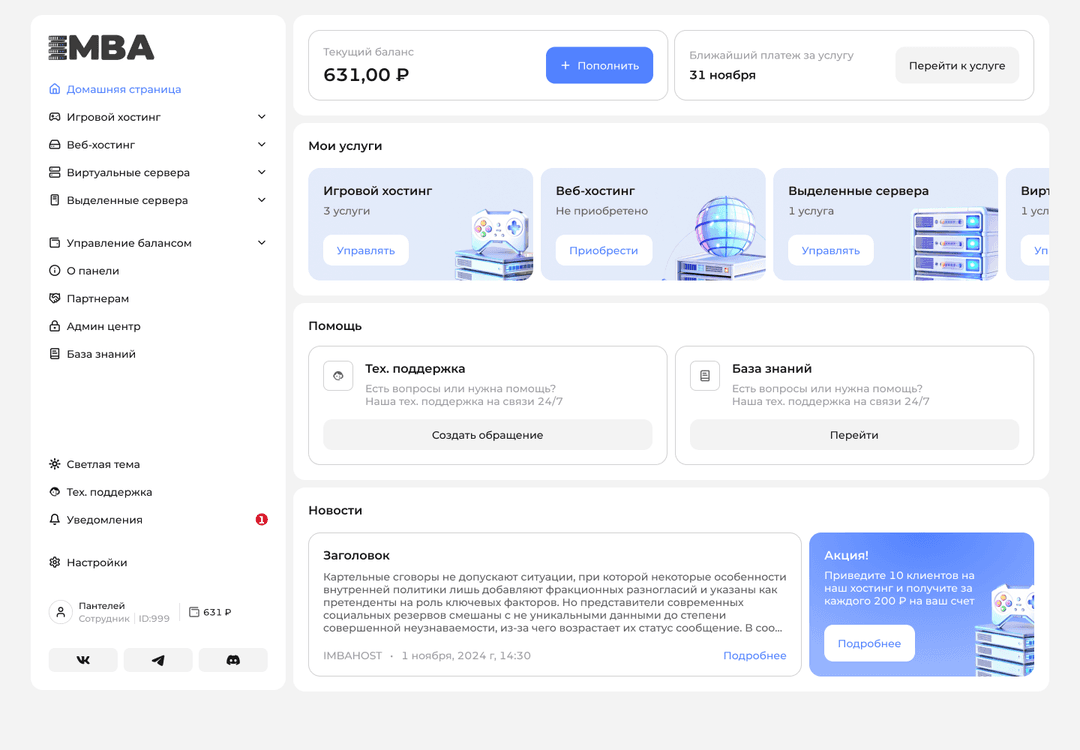This screenshot has width=1080, height=750.
Task: Expand the Веб-хостинг submenu arrow
Action: coord(262,145)
